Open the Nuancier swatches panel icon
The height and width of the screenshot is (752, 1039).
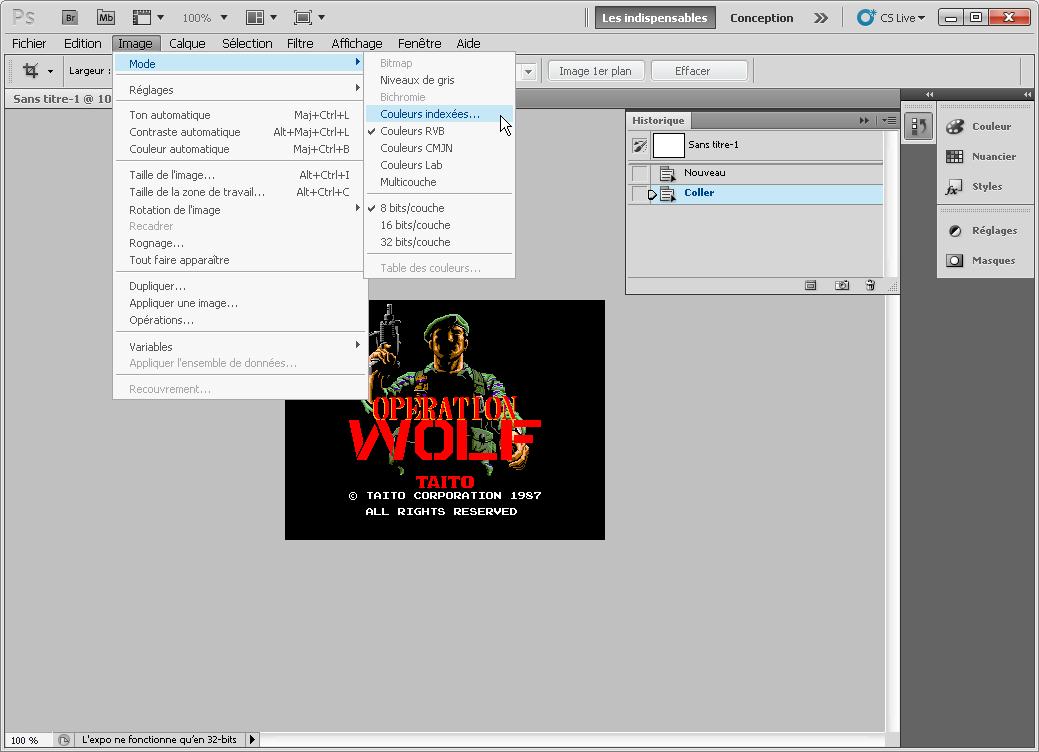coord(955,156)
